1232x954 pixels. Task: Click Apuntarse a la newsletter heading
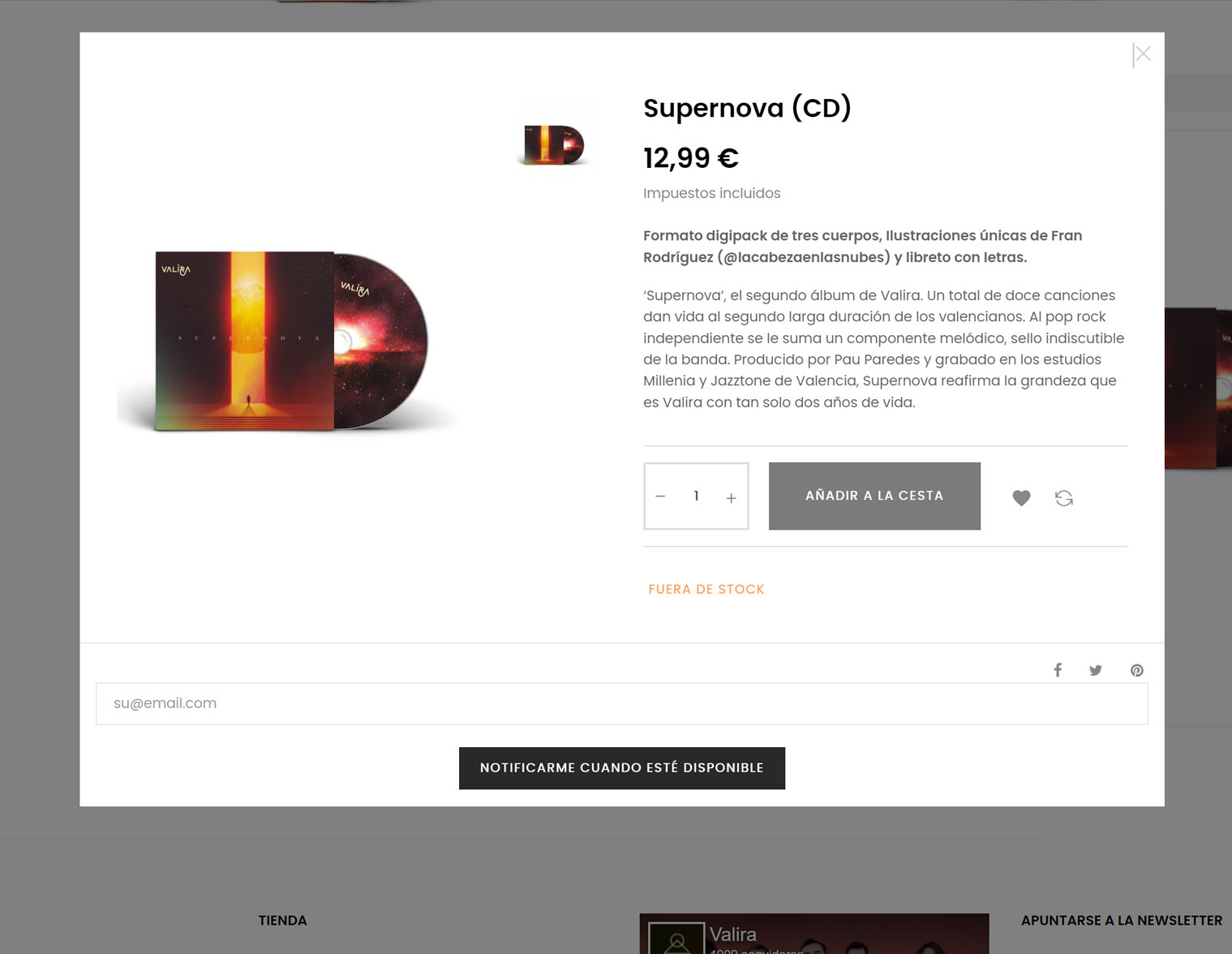tap(1122, 921)
